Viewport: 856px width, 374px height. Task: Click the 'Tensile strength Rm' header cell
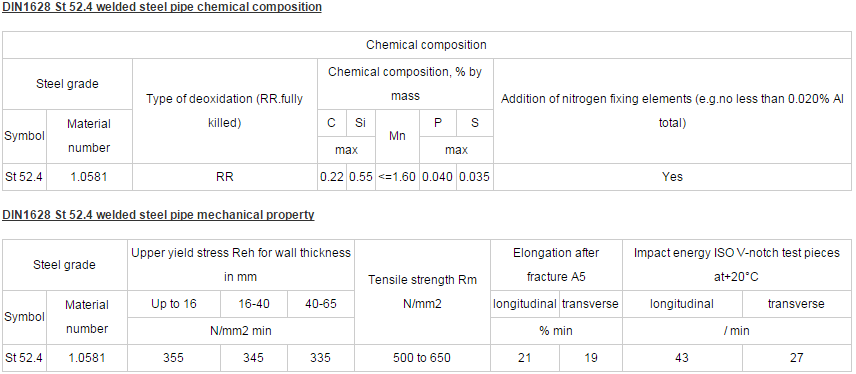click(423, 292)
